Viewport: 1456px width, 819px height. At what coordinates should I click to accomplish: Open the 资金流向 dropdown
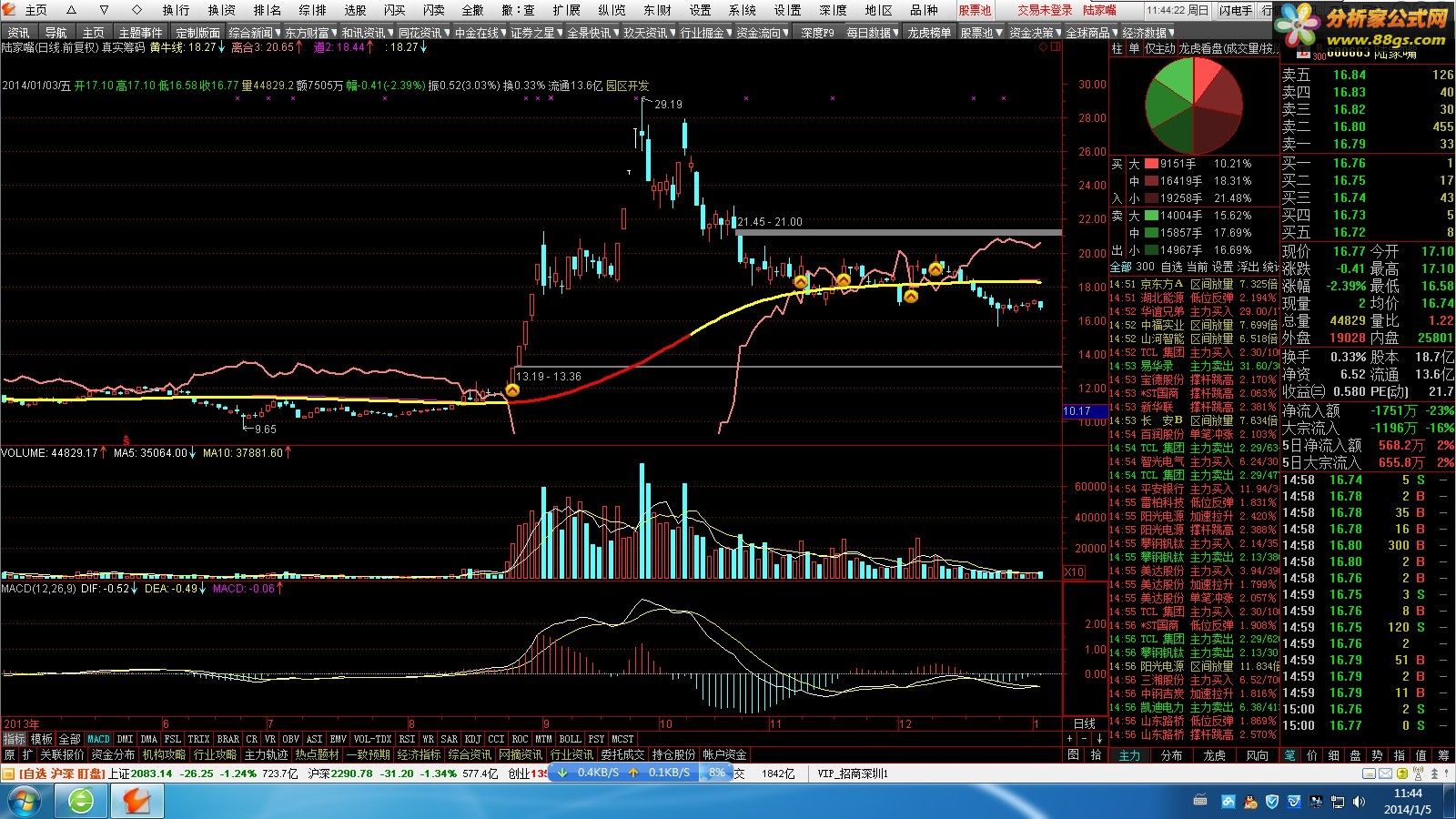[762, 33]
